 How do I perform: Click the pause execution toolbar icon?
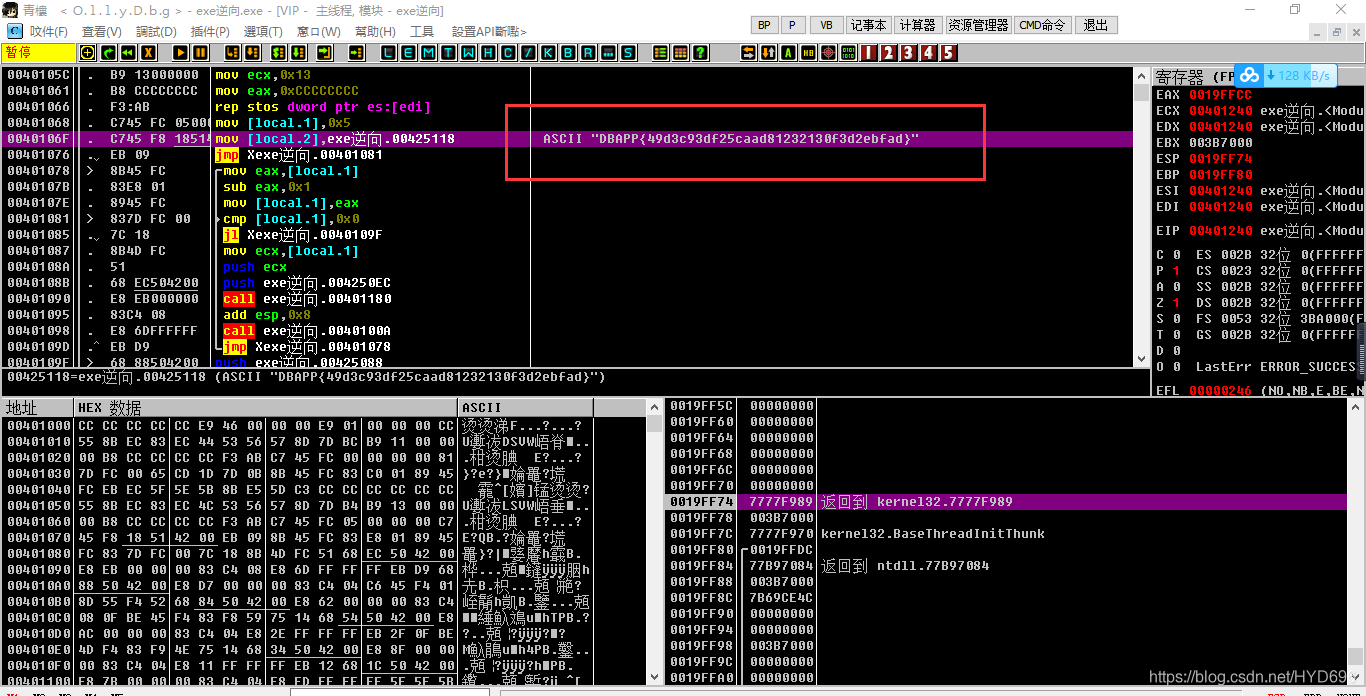200,52
